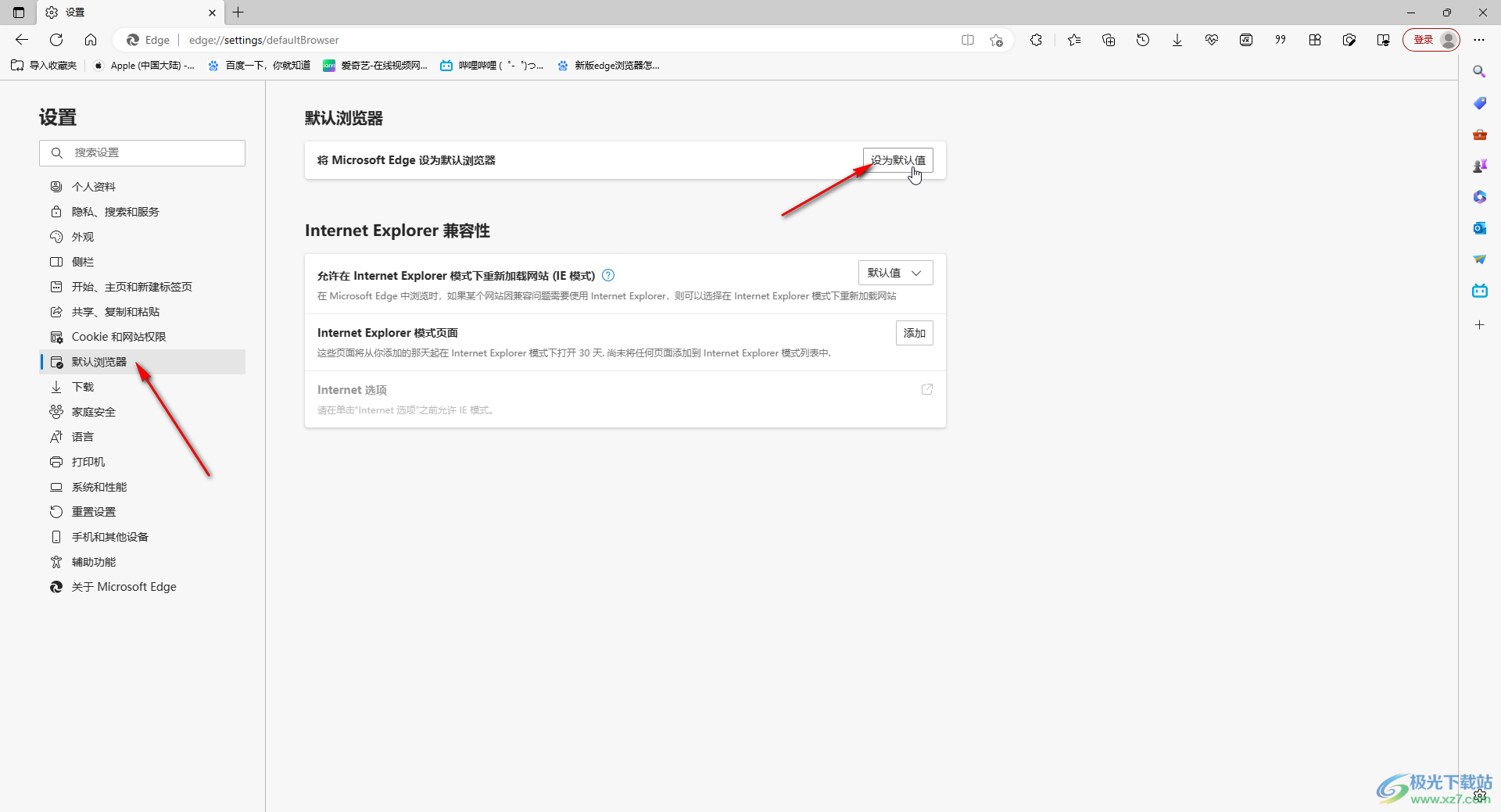Open 外观 settings section
The image size is (1501, 812).
(142, 237)
